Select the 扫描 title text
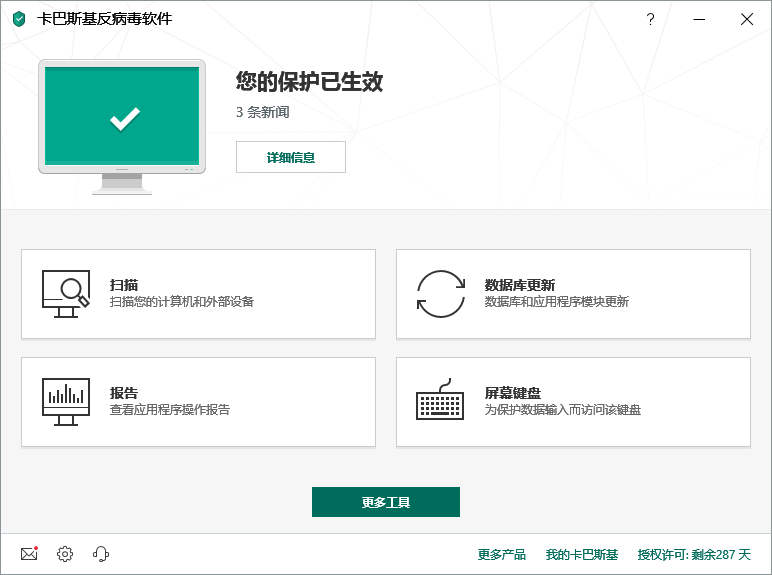 tap(124, 285)
